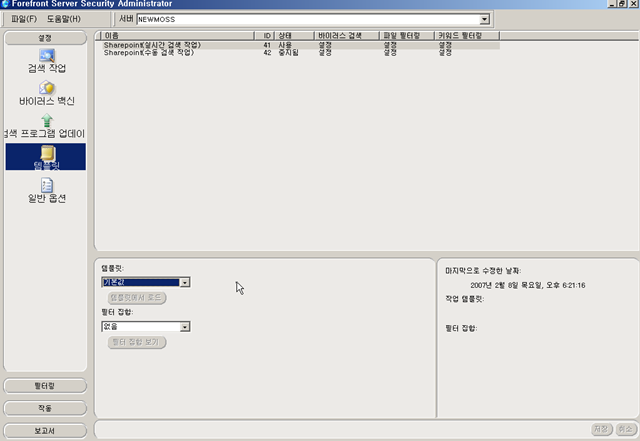640x441 pixels.
Task: Expand the 템플릿 기본값 dropdown
Action: tap(185, 282)
